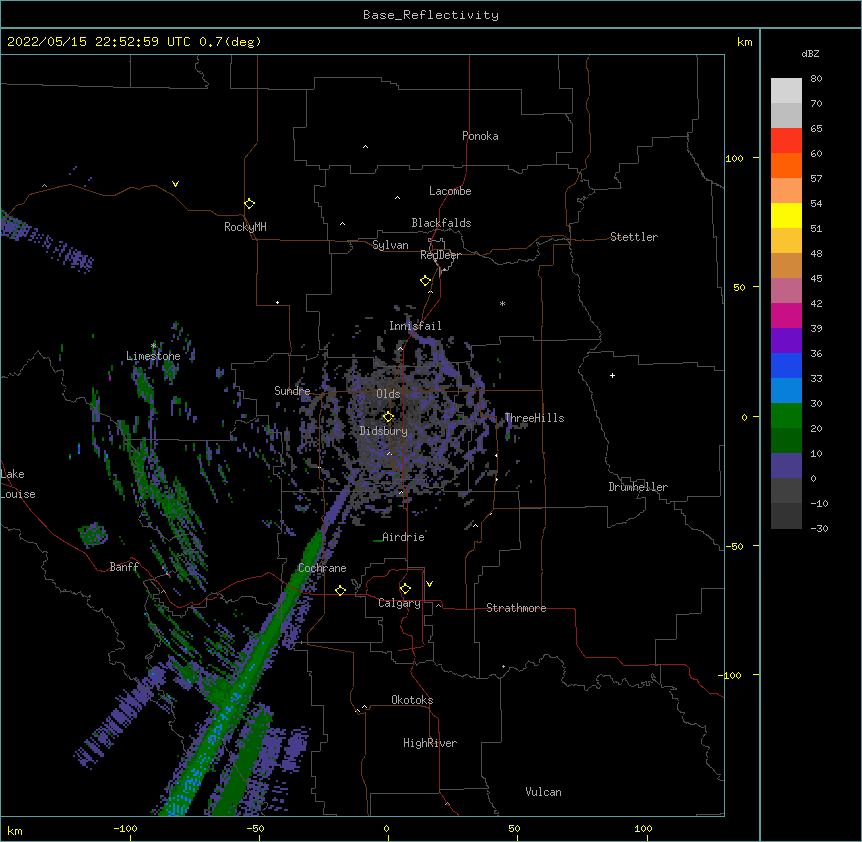
Task: Pick the tan 48 dBZ legend swatch
Action: pyautogui.click(x=786, y=265)
